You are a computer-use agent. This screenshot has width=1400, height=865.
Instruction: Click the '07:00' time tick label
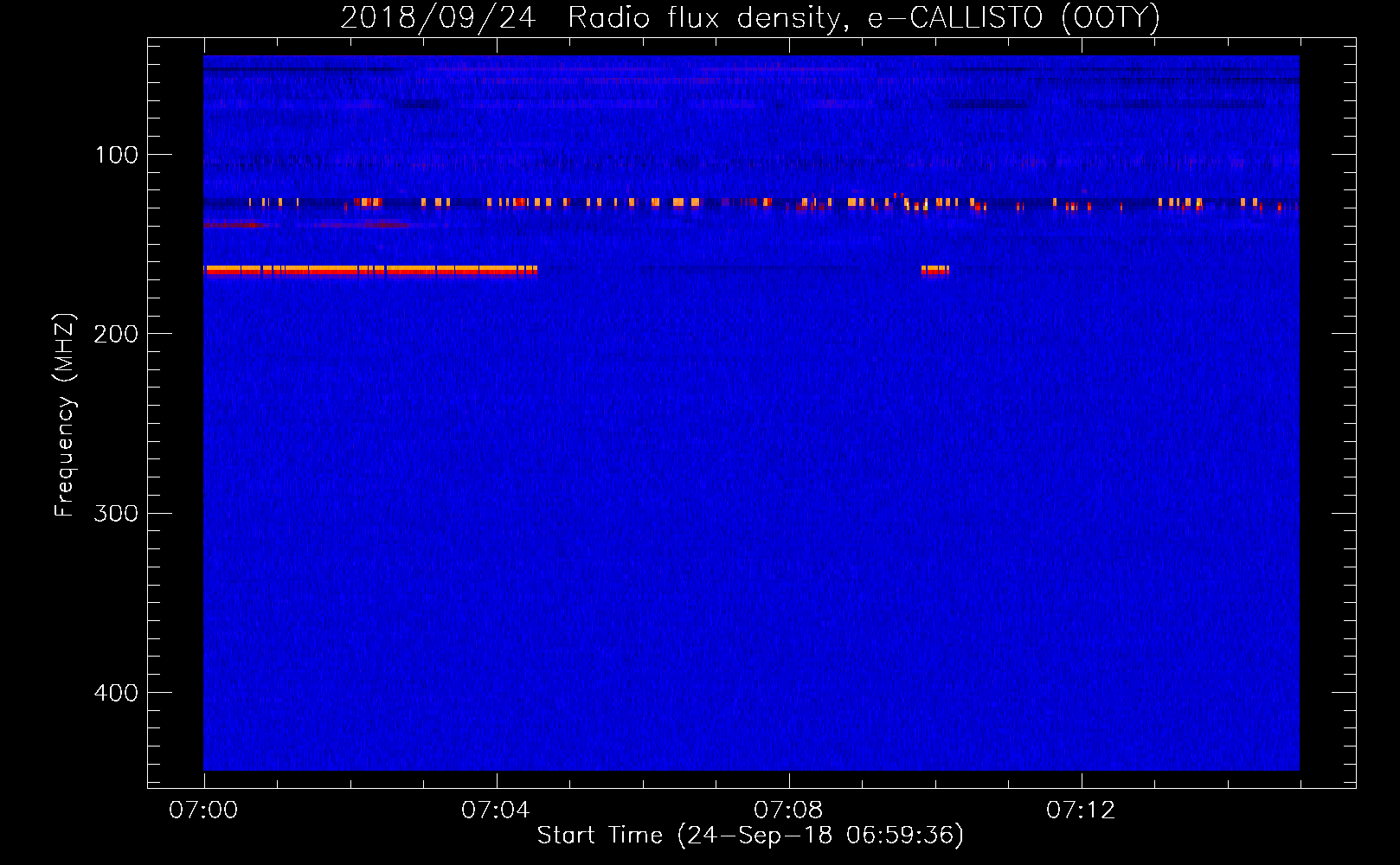coord(203,811)
